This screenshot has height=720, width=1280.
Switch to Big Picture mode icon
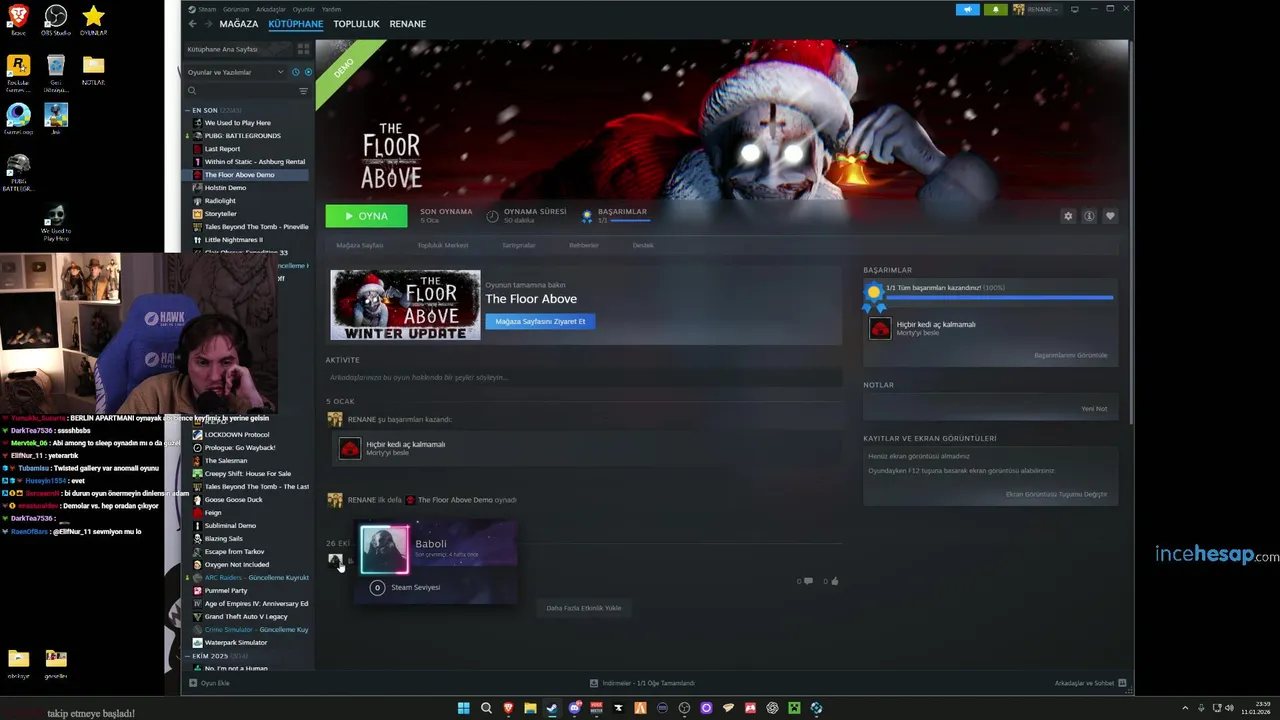point(1075,9)
